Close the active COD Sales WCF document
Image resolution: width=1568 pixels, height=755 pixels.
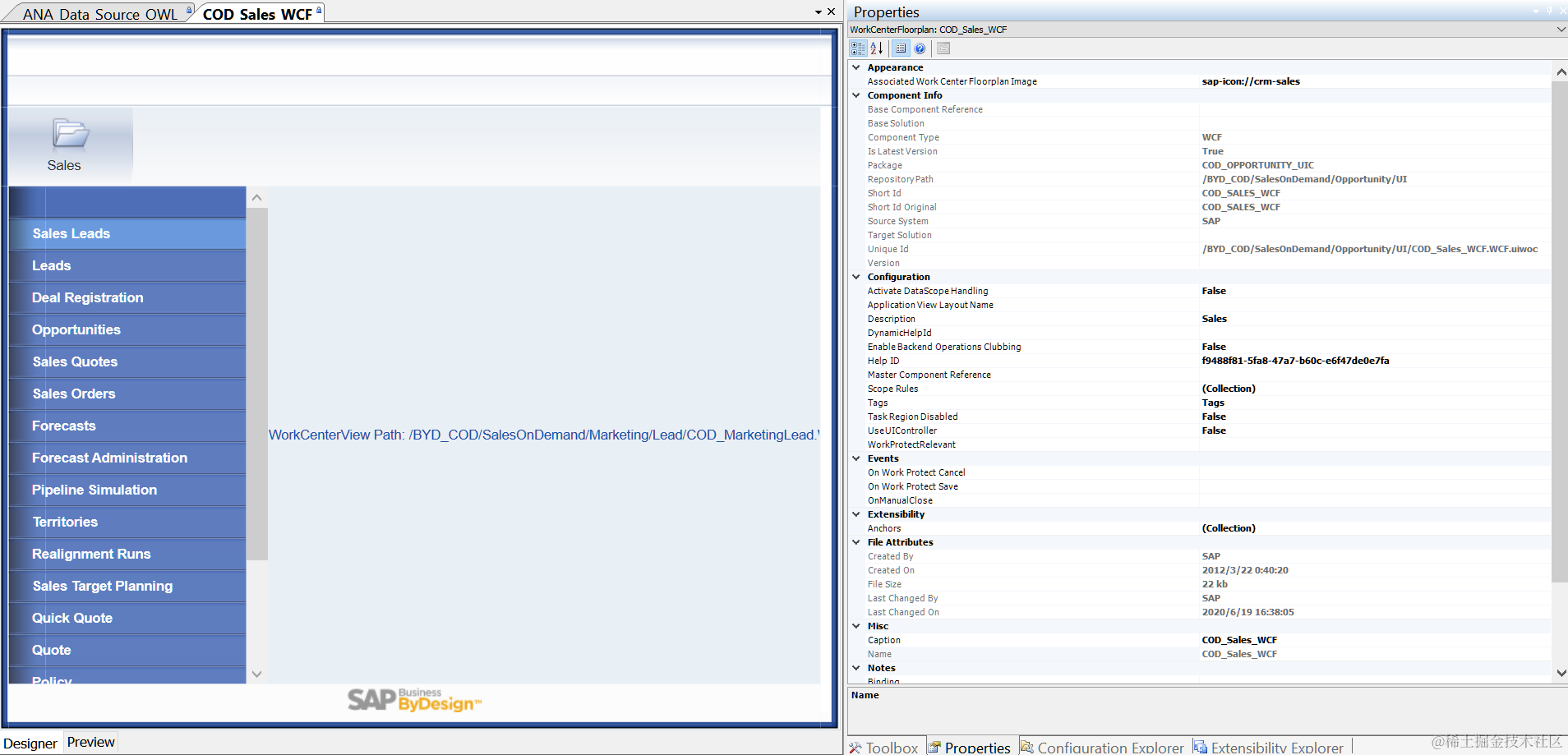point(831,12)
